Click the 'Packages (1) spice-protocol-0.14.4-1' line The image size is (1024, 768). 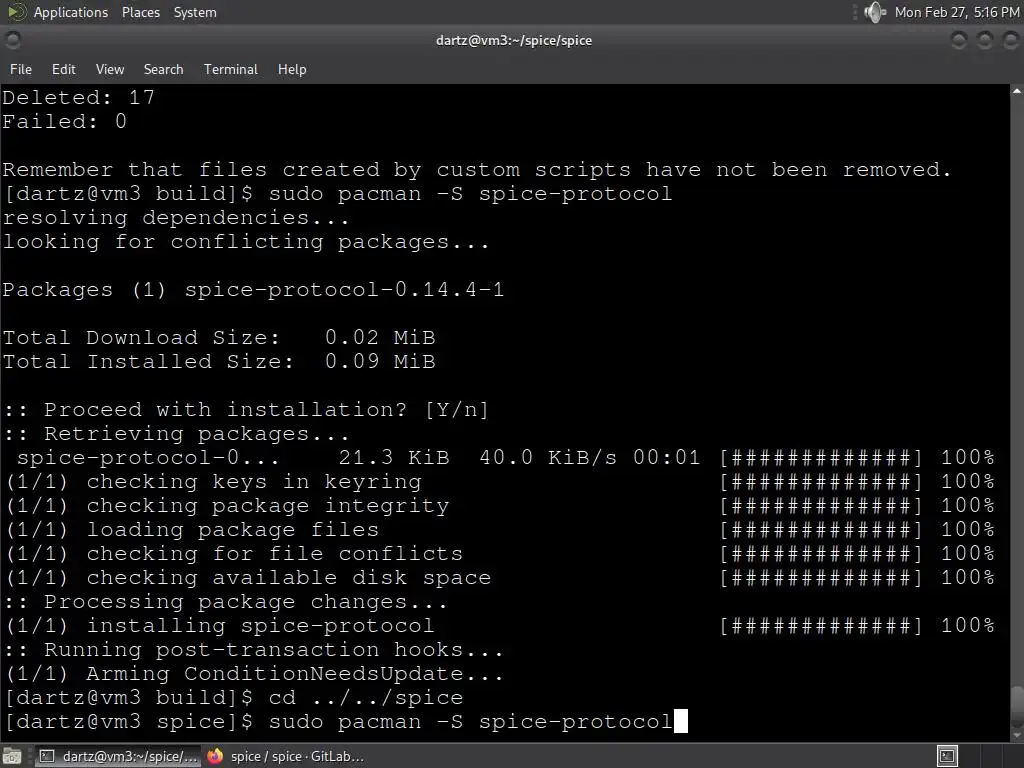tap(253, 289)
